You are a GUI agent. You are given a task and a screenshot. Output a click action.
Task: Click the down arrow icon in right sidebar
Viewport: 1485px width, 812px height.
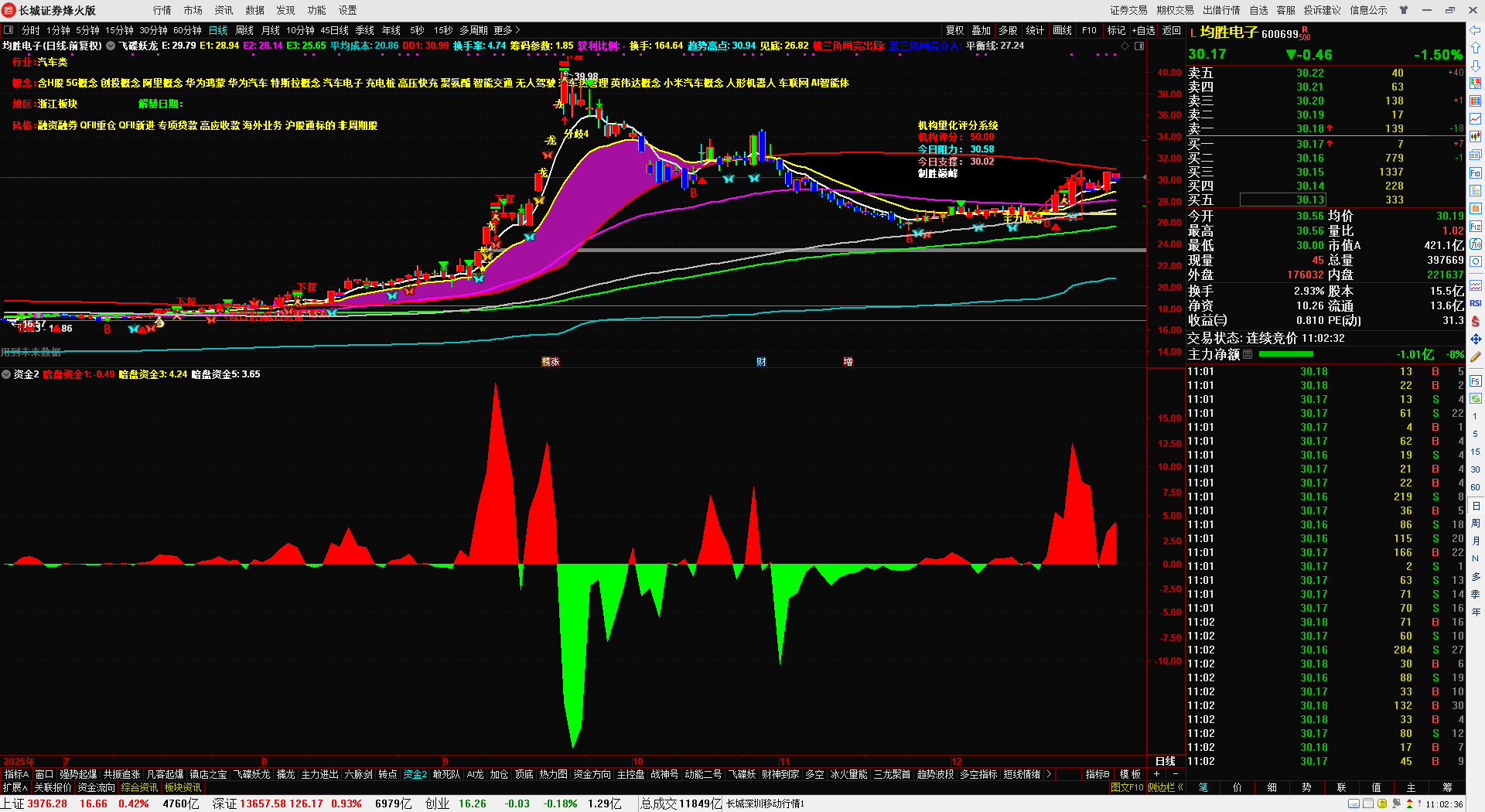pos(1476,65)
